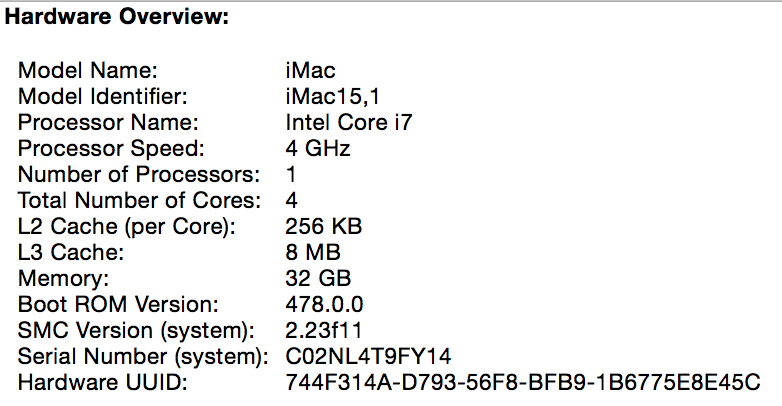Select the 4 GHz speed value
This screenshot has height=406, width=782.
point(318,149)
